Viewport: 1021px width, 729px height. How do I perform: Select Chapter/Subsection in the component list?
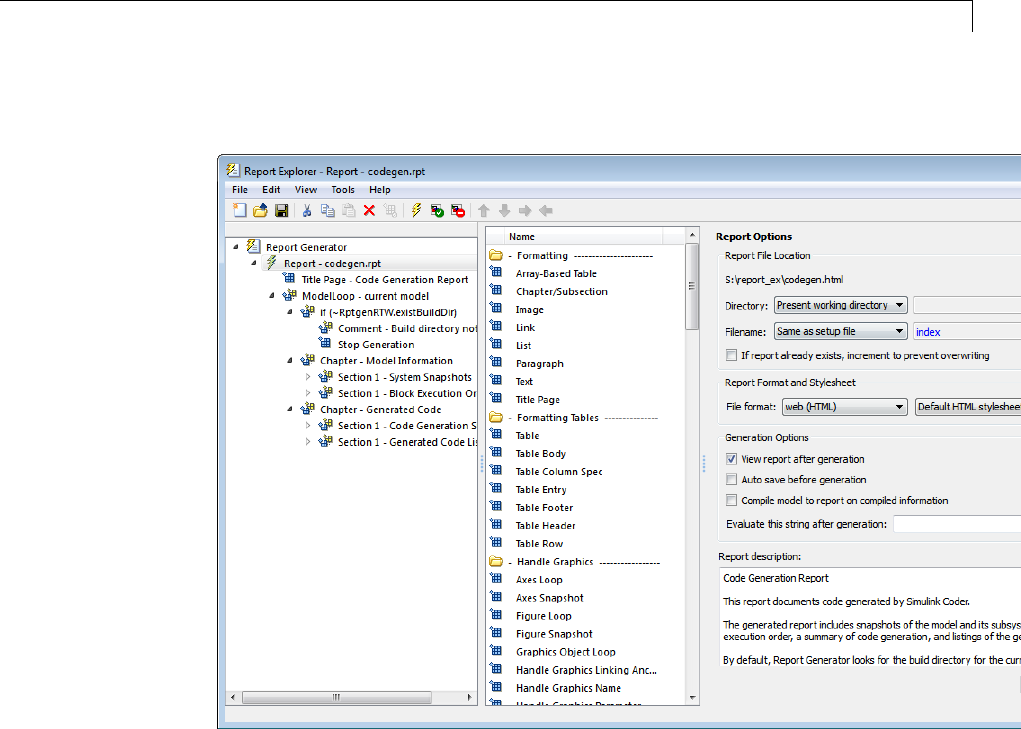pos(561,292)
